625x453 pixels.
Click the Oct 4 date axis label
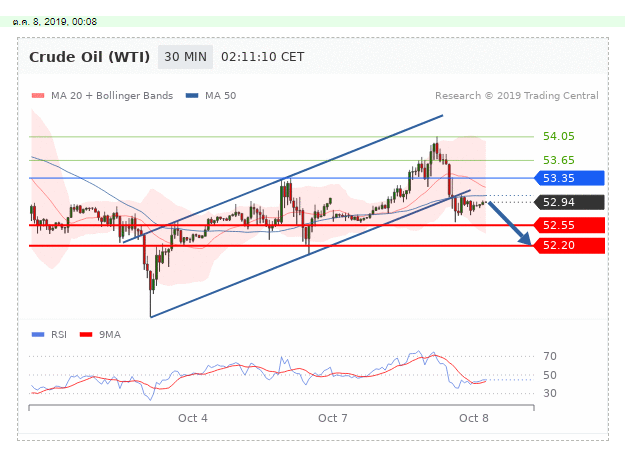pyautogui.click(x=193, y=418)
